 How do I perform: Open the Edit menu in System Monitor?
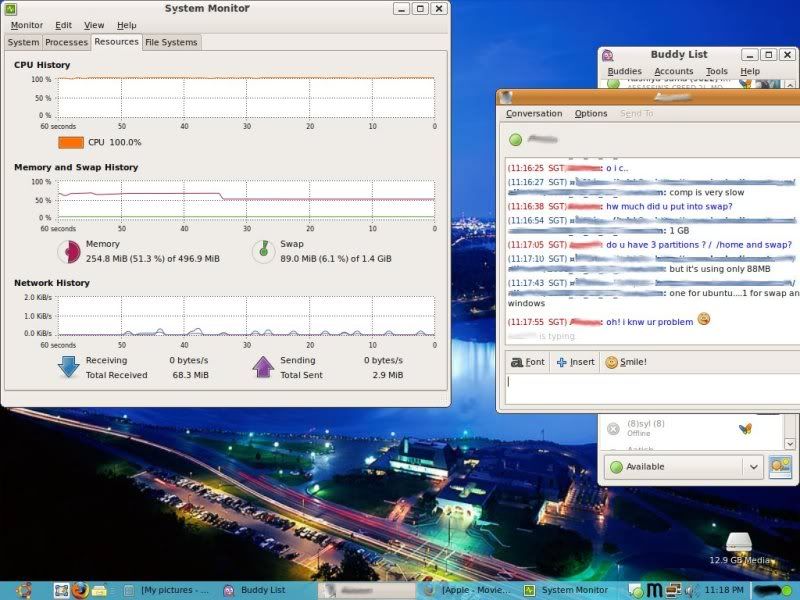coord(63,25)
